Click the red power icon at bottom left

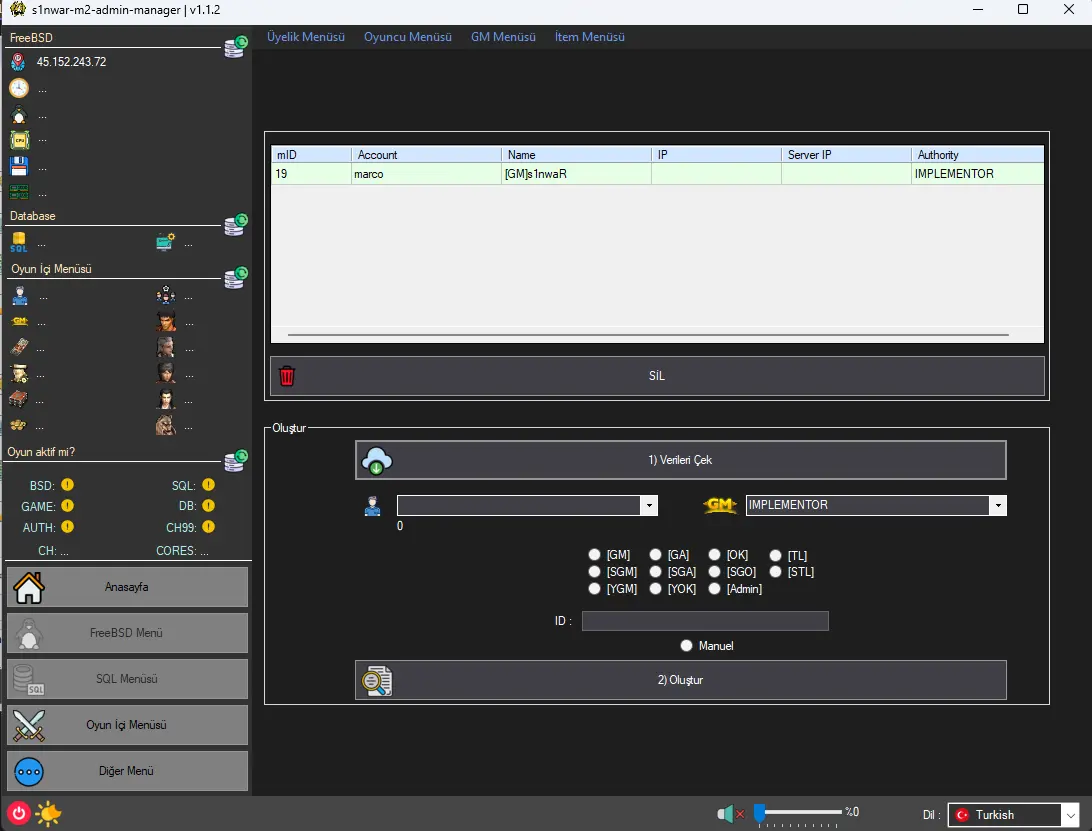(x=18, y=813)
